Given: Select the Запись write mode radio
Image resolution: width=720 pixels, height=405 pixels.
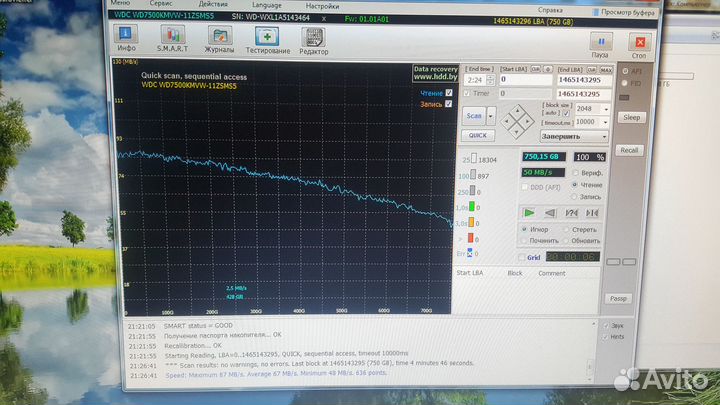Looking at the screenshot, I should click(x=572, y=196).
